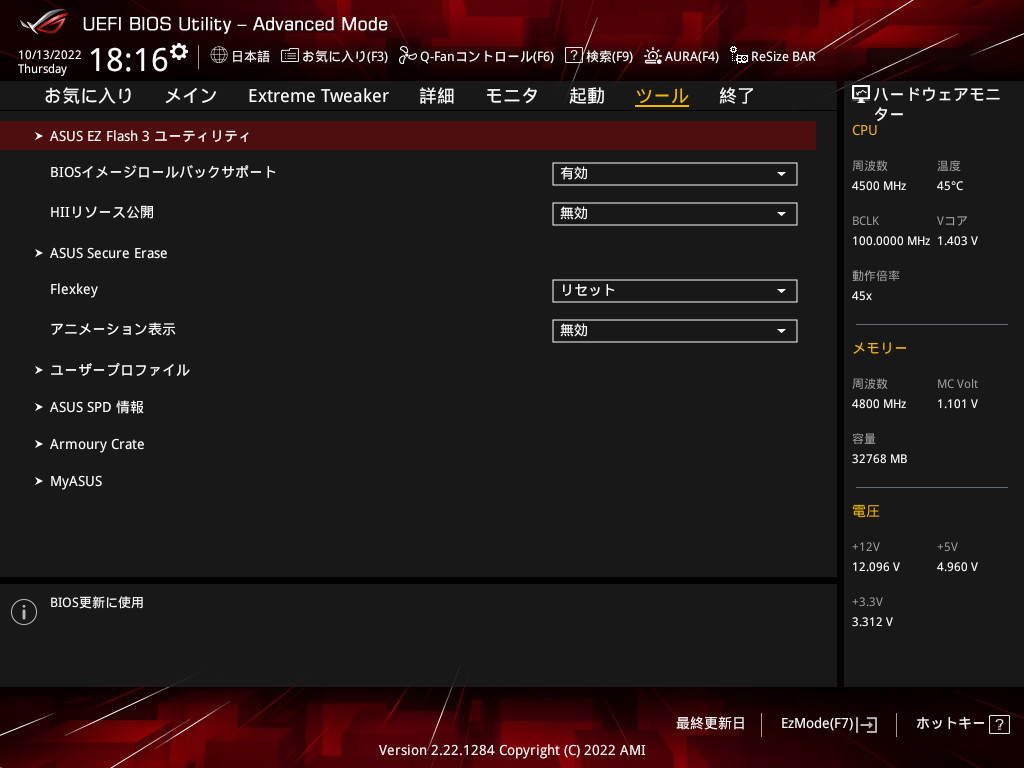Click CPU frequency 4500 MHz value
The width and height of the screenshot is (1024, 768).
click(x=879, y=186)
